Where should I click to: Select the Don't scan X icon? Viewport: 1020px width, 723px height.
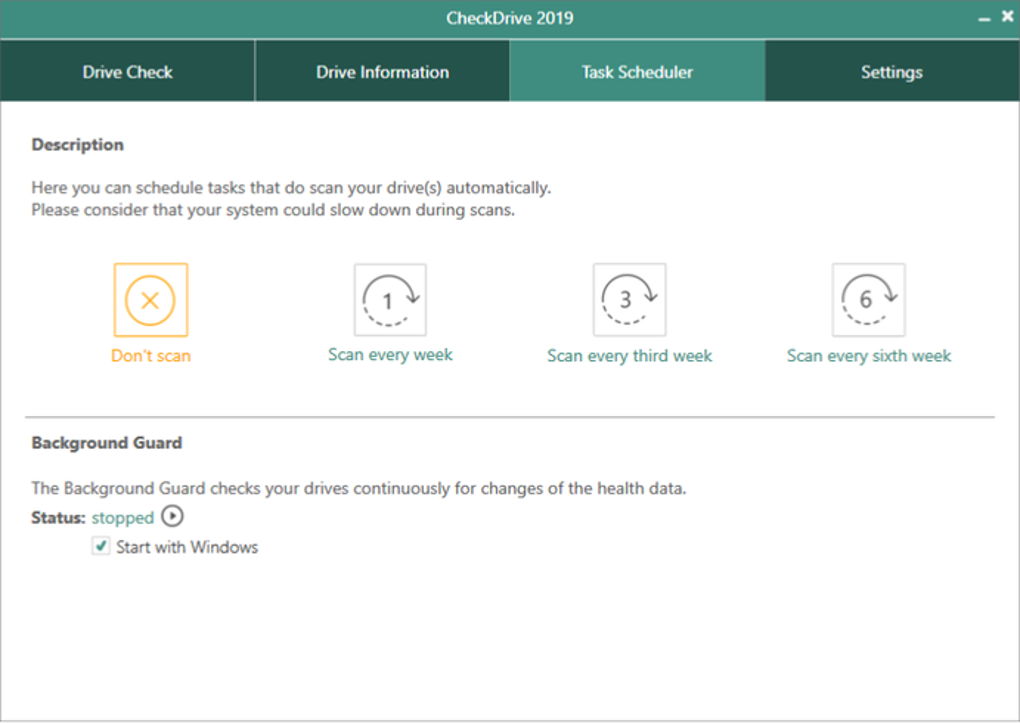coord(150,300)
